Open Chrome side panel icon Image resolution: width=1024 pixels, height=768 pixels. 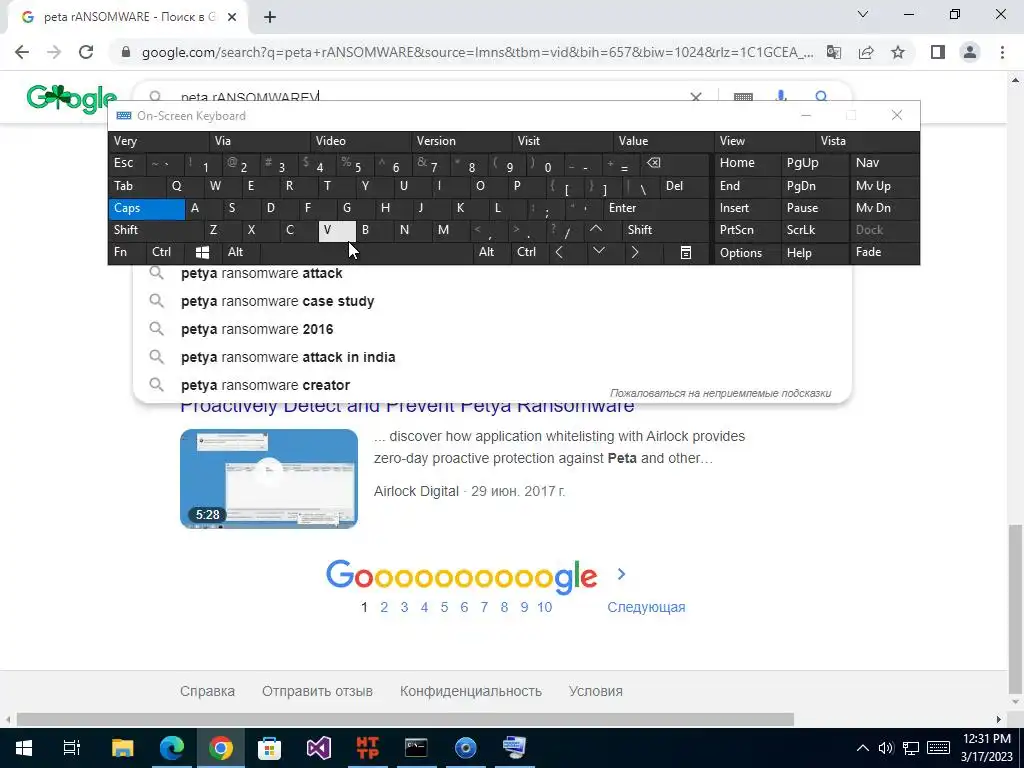tap(938, 52)
